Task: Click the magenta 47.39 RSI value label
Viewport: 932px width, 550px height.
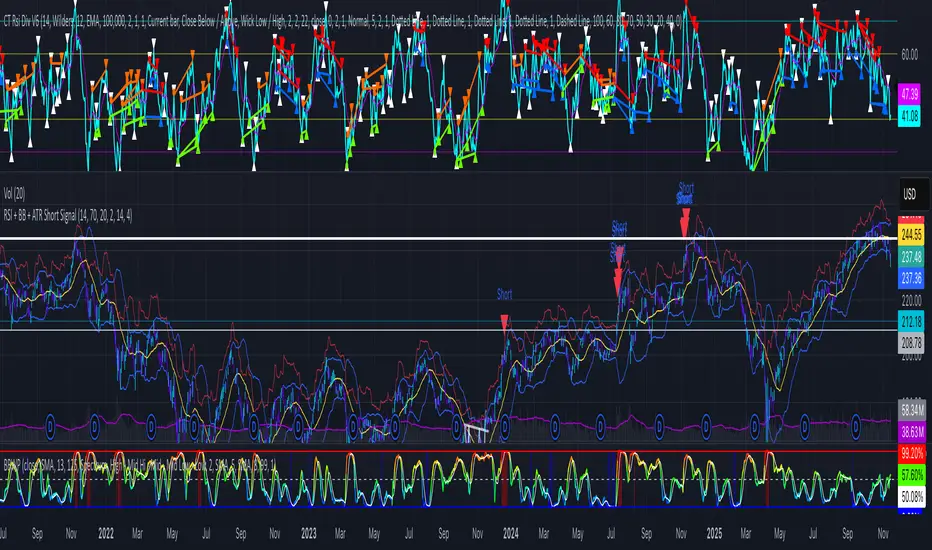Action: [x=910, y=92]
